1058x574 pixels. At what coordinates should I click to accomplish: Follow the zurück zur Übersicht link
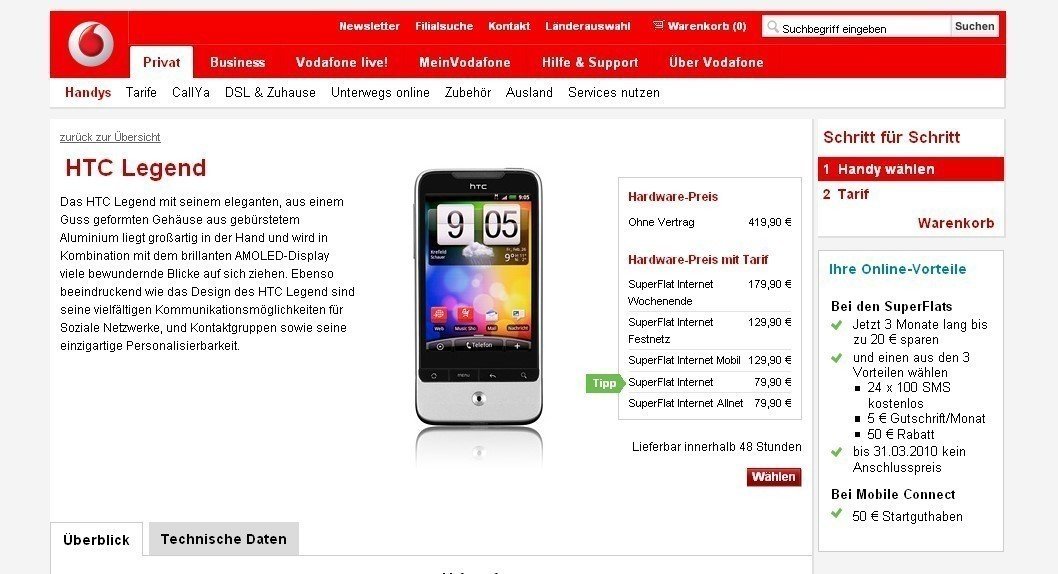110,137
